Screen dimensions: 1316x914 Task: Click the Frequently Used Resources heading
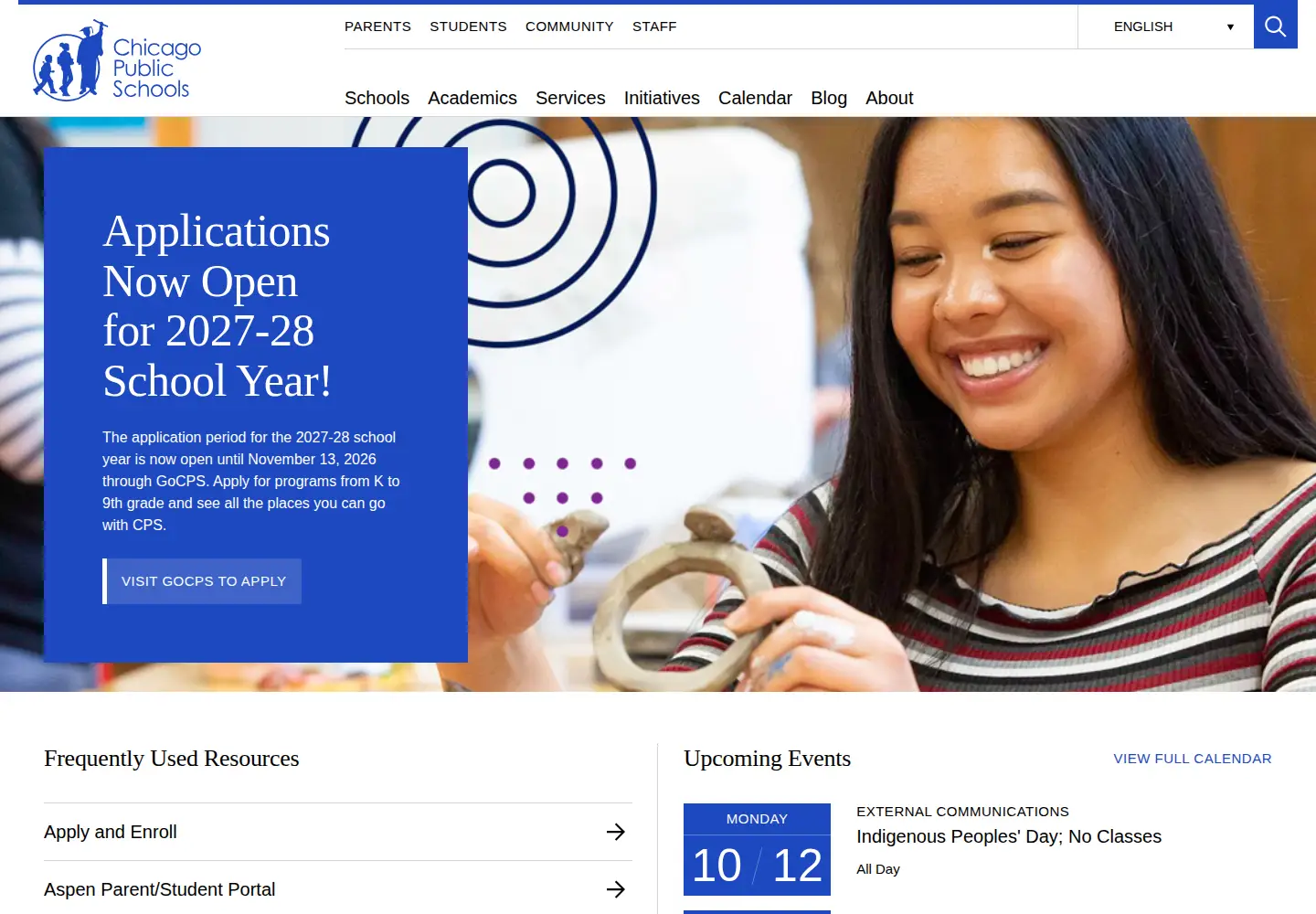tap(172, 759)
